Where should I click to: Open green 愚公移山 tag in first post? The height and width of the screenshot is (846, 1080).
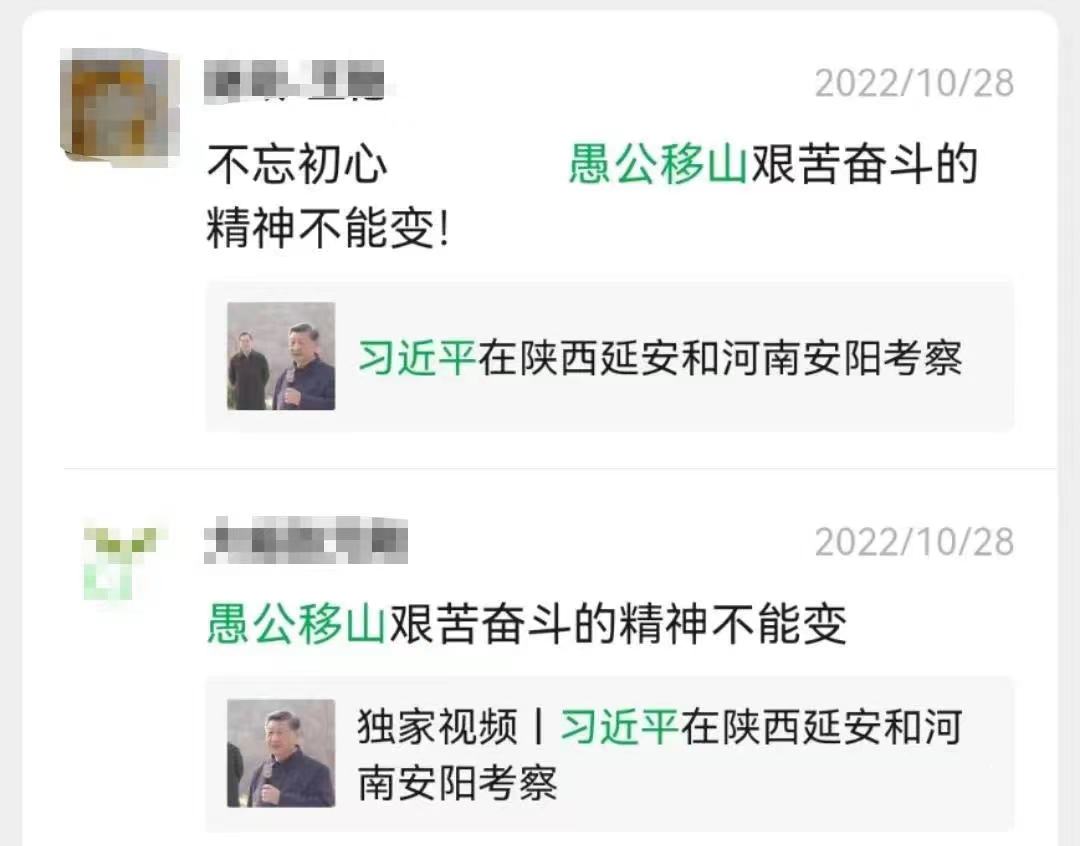[x=658, y=165]
